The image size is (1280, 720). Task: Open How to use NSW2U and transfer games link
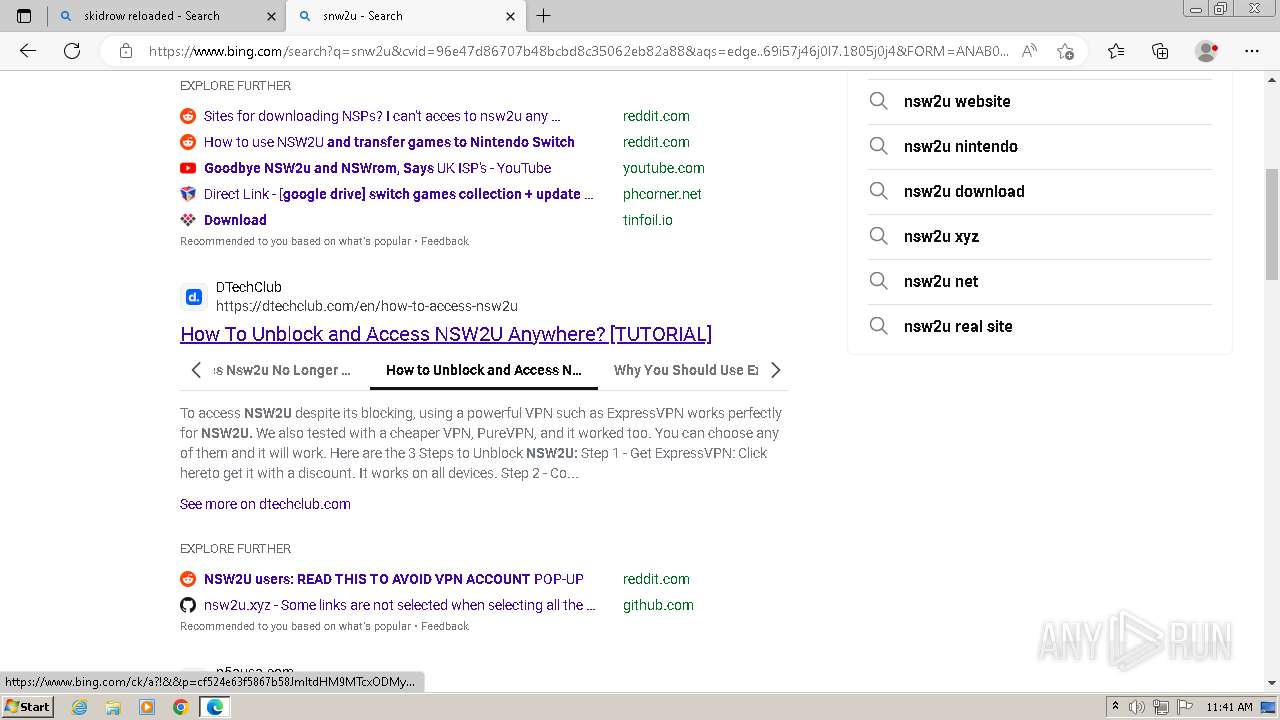coord(389,142)
